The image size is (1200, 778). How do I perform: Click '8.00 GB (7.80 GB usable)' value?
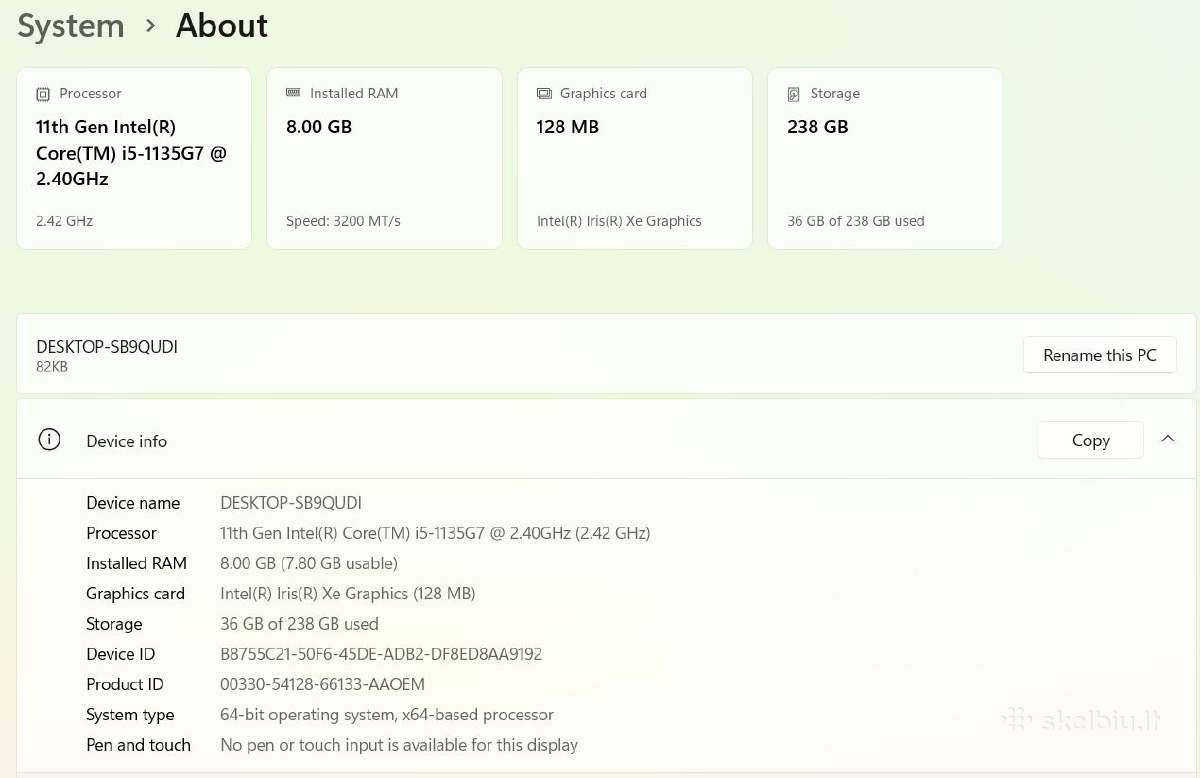pyautogui.click(x=309, y=563)
